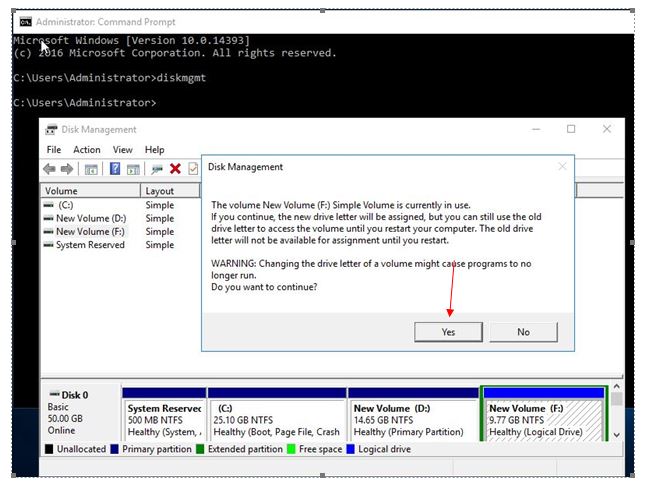This screenshot has width=647, height=483.
Task: Sort by the Layout column header
Action: (170, 191)
